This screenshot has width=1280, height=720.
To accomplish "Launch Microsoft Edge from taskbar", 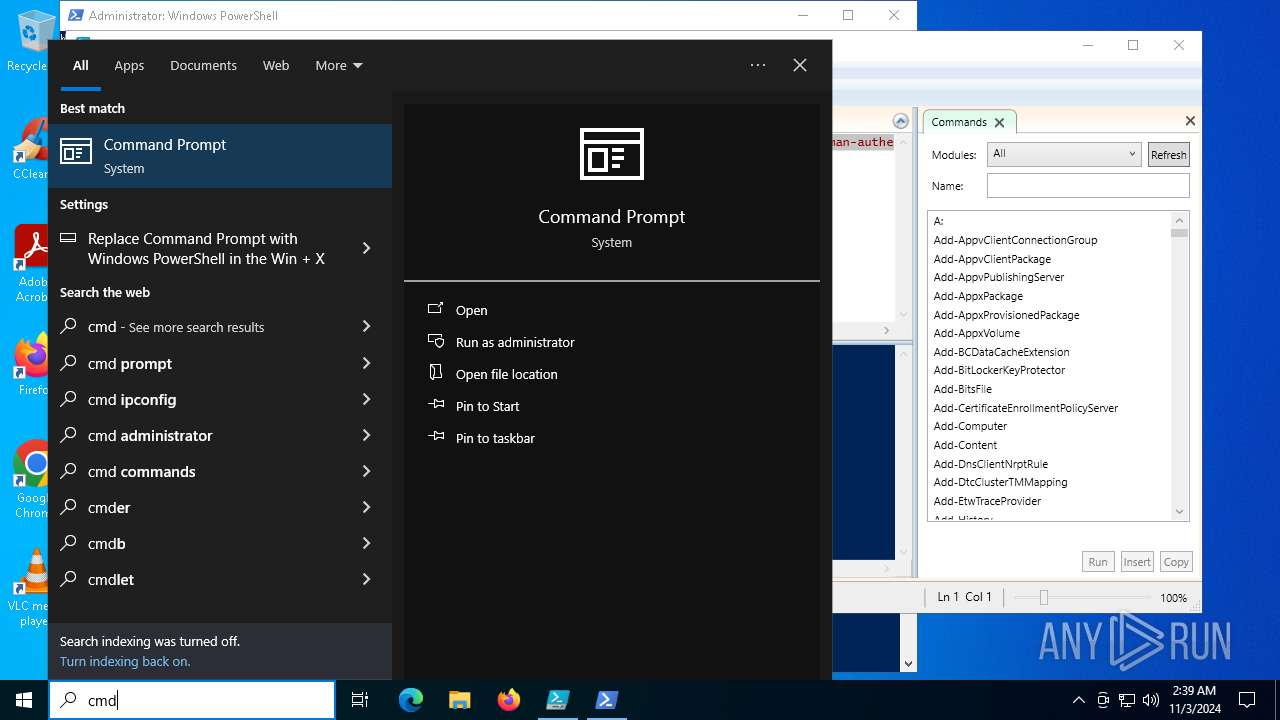I will (411, 700).
